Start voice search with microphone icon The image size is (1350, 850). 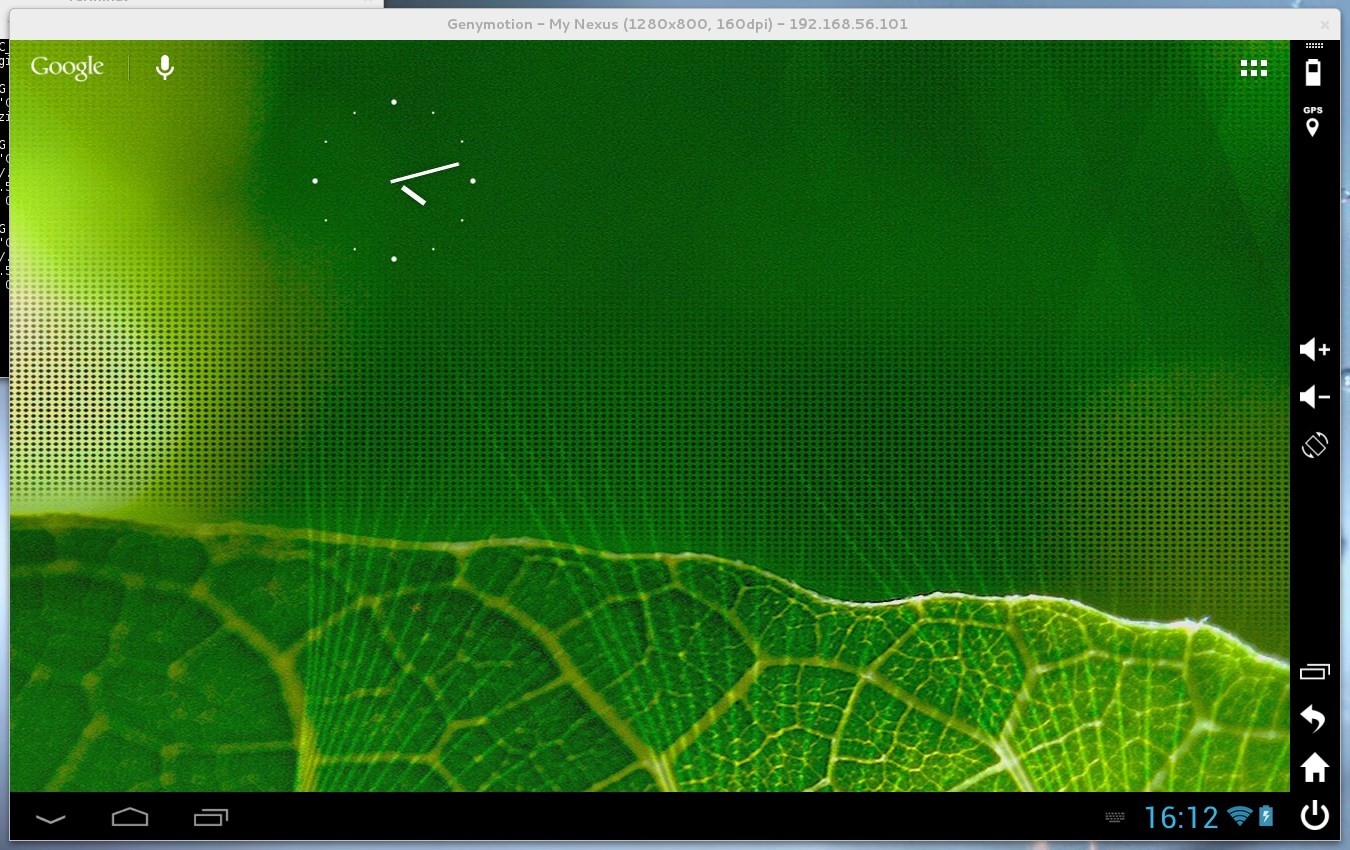165,67
